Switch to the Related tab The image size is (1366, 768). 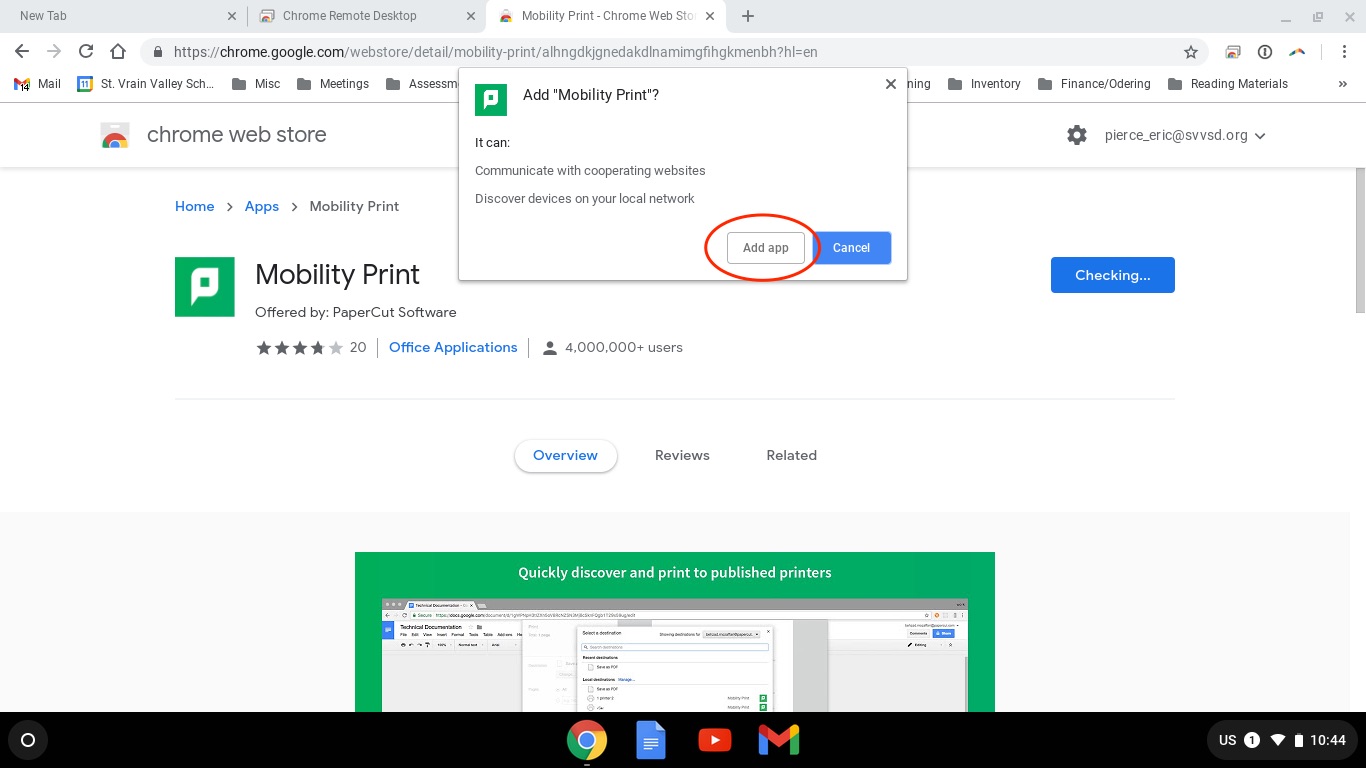tap(791, 455)
